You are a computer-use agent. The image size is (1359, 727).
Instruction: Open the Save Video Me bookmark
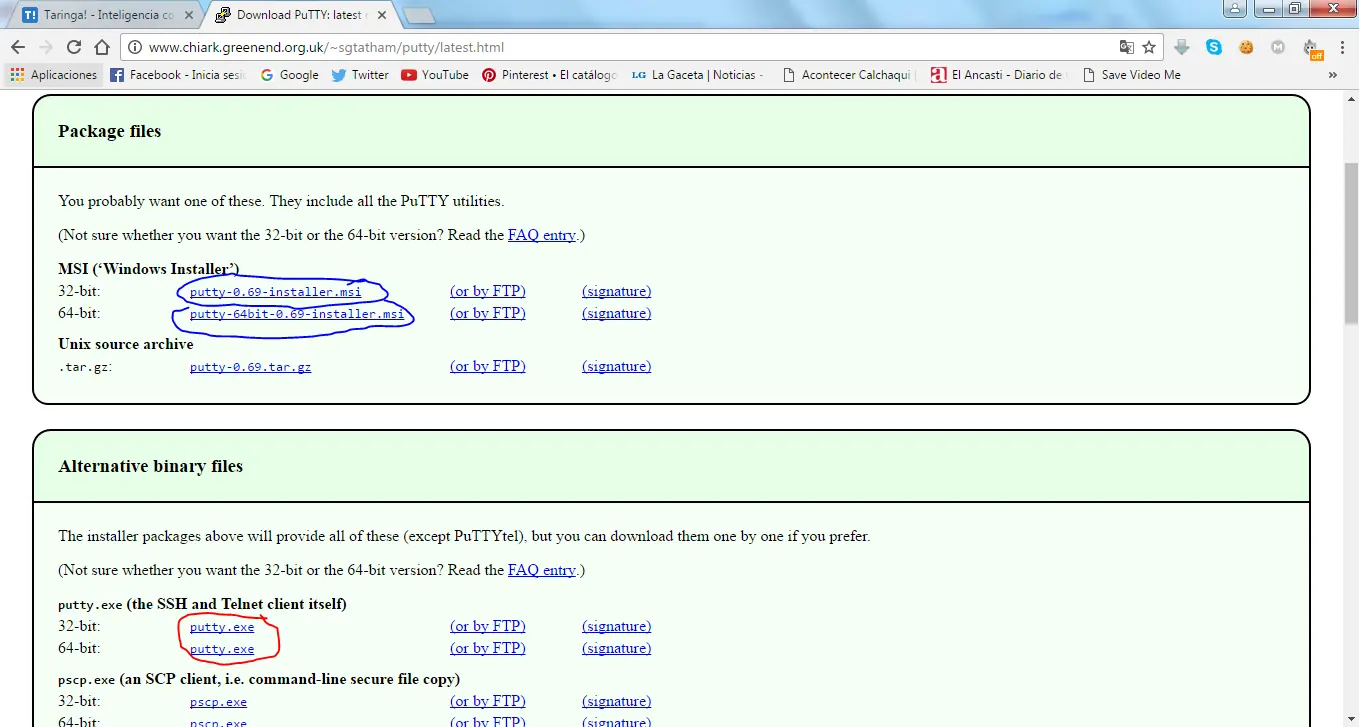pos(1131,75)
